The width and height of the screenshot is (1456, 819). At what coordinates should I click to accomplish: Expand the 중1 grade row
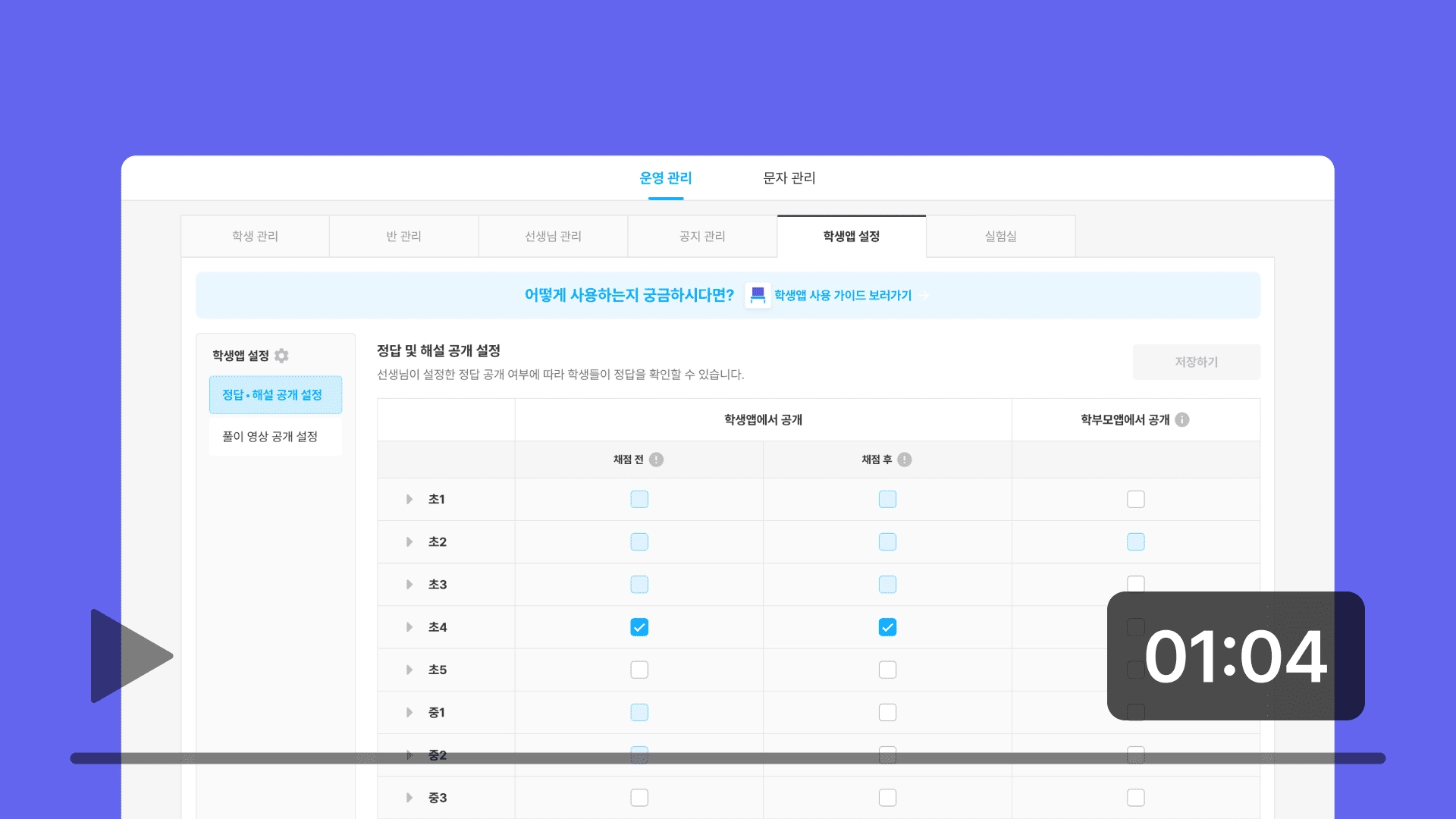[409, 712]
